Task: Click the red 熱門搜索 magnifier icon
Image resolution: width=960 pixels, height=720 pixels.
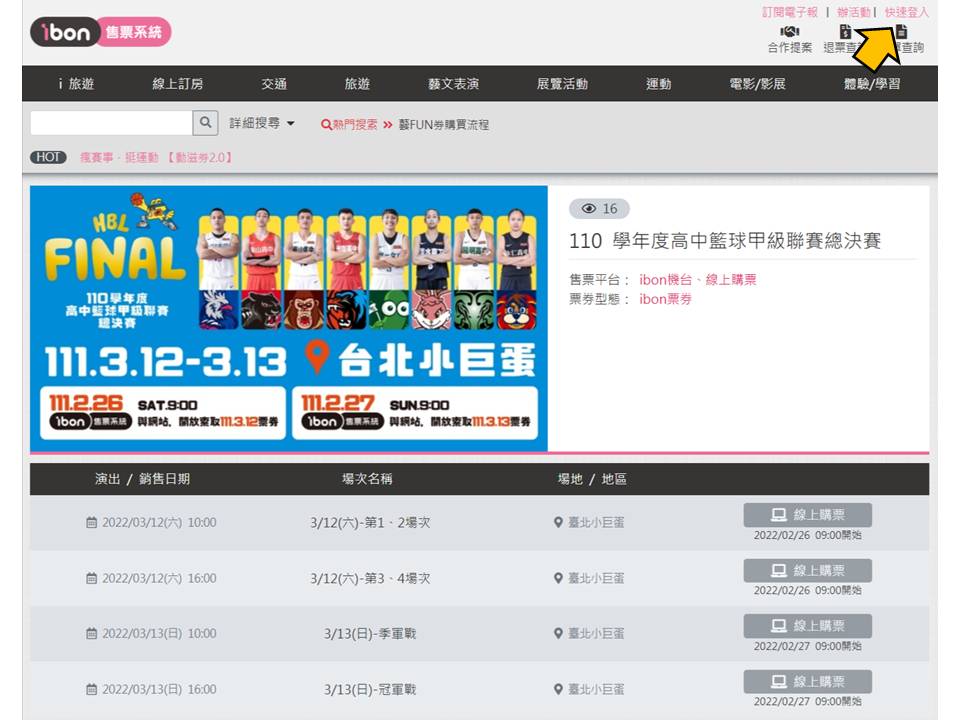Action: click(x=326, y=125)
